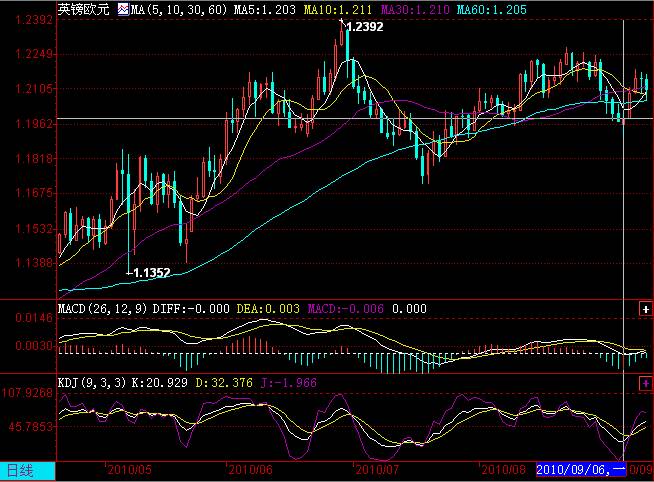The height and width of the screenshot is (482, 654).
Task: Click the MA indicator chart icon
Action: [123, 9]
